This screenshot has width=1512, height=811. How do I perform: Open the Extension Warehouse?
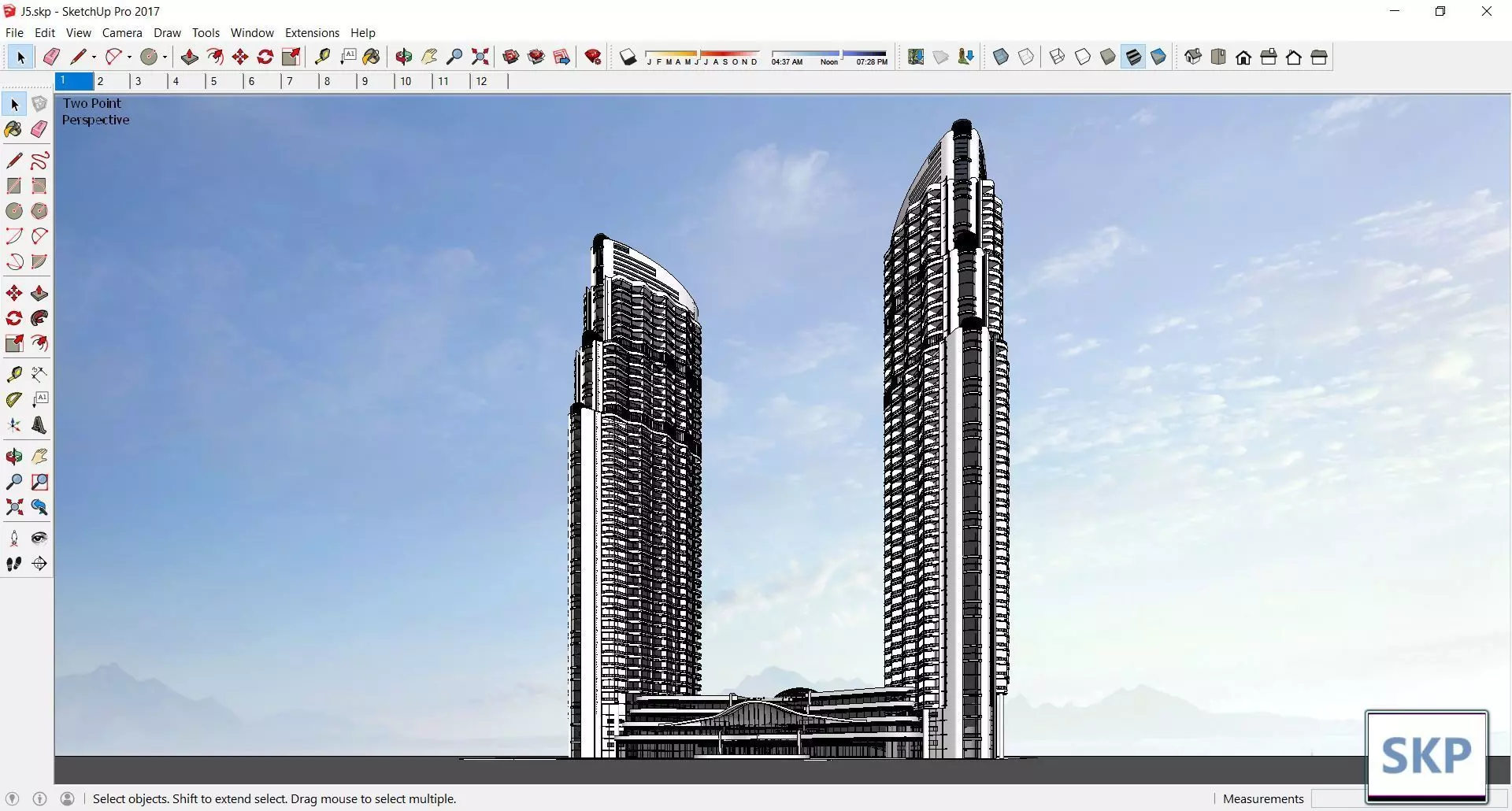[536, 57]
